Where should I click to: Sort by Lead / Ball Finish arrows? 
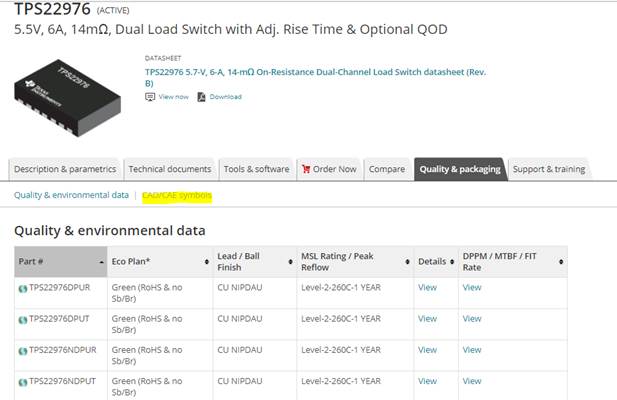coord(290,262)
